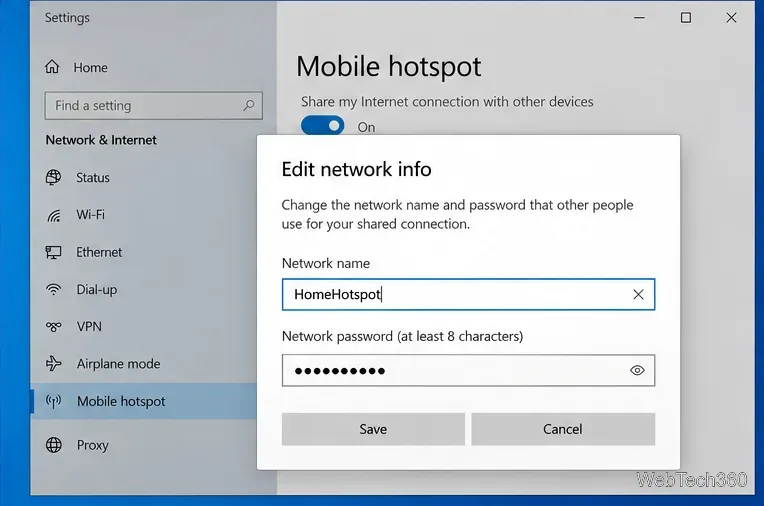Close the Settings window
Viewport: 764px width, 506px height.
731,18
